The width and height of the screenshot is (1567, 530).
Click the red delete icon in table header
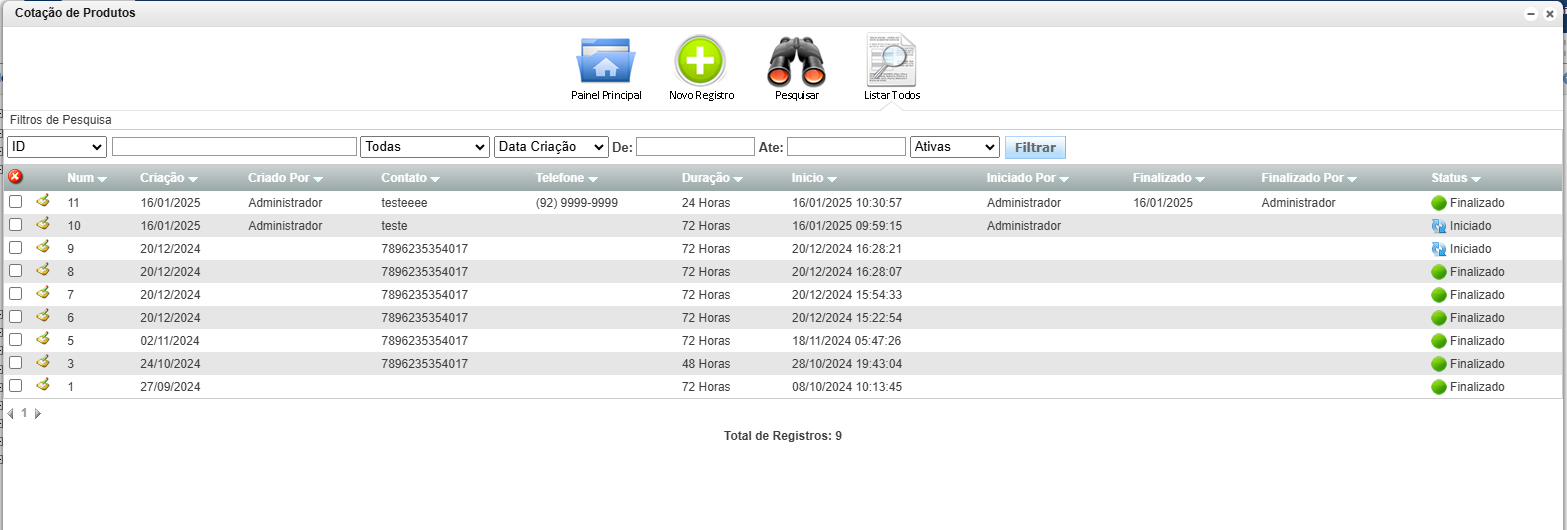(15, 177)
